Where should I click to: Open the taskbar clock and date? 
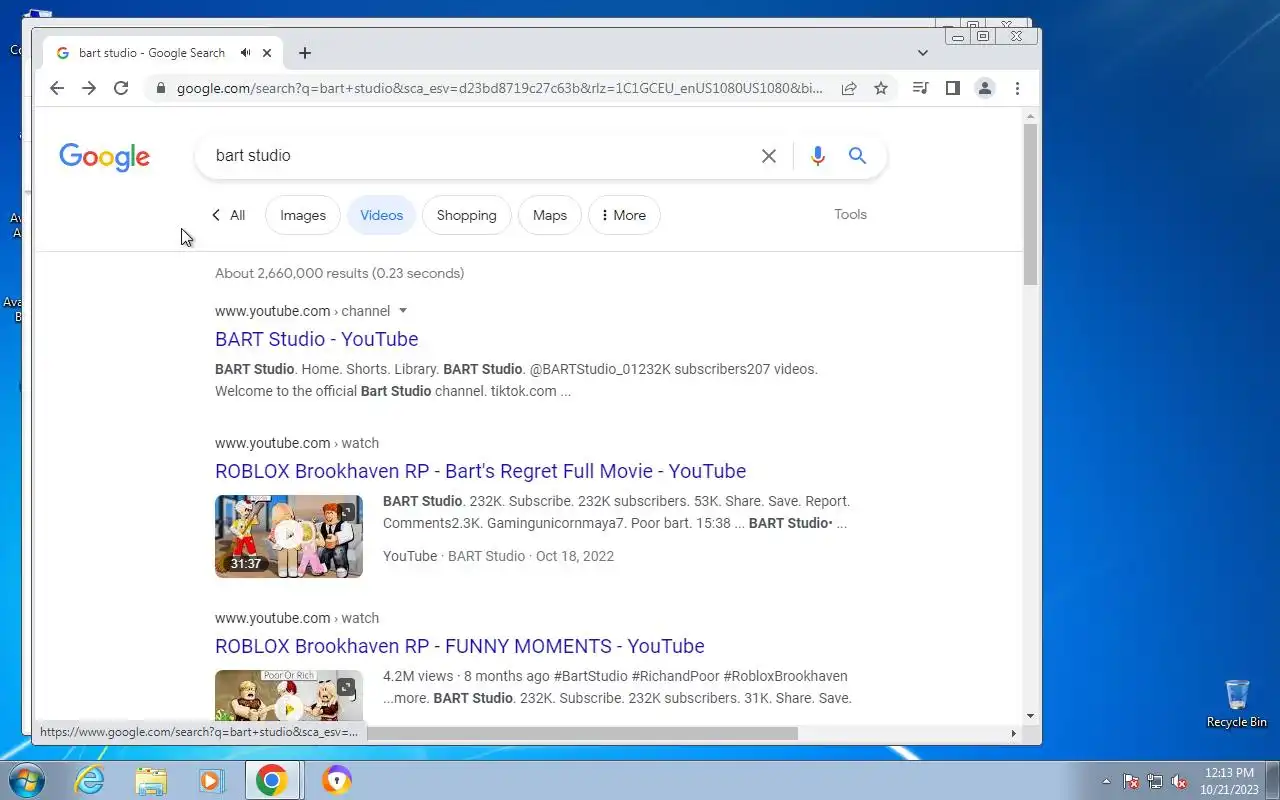pos(1229,781)
